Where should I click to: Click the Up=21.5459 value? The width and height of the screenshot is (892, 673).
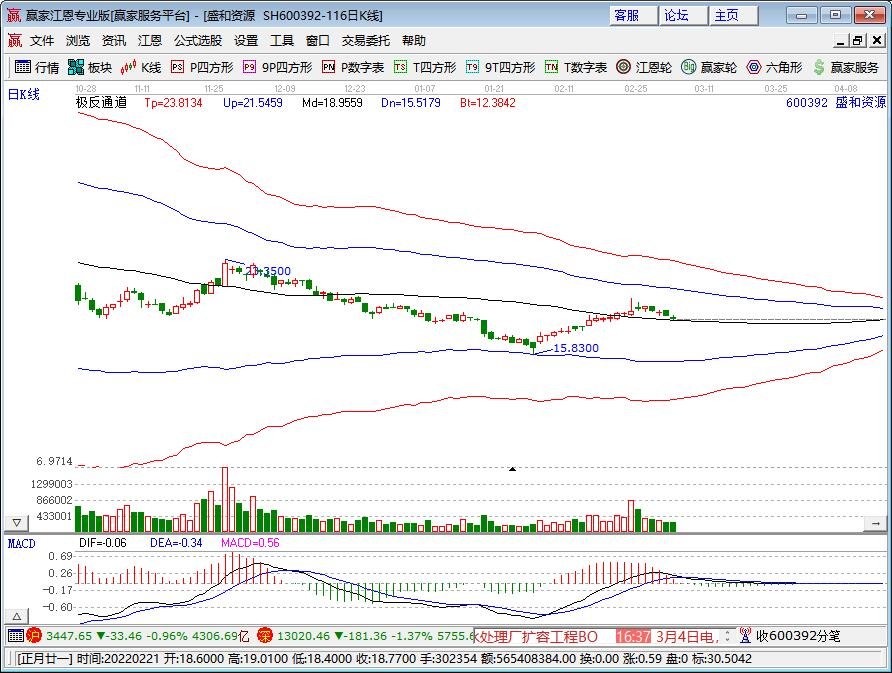click(x=253, y=103)
